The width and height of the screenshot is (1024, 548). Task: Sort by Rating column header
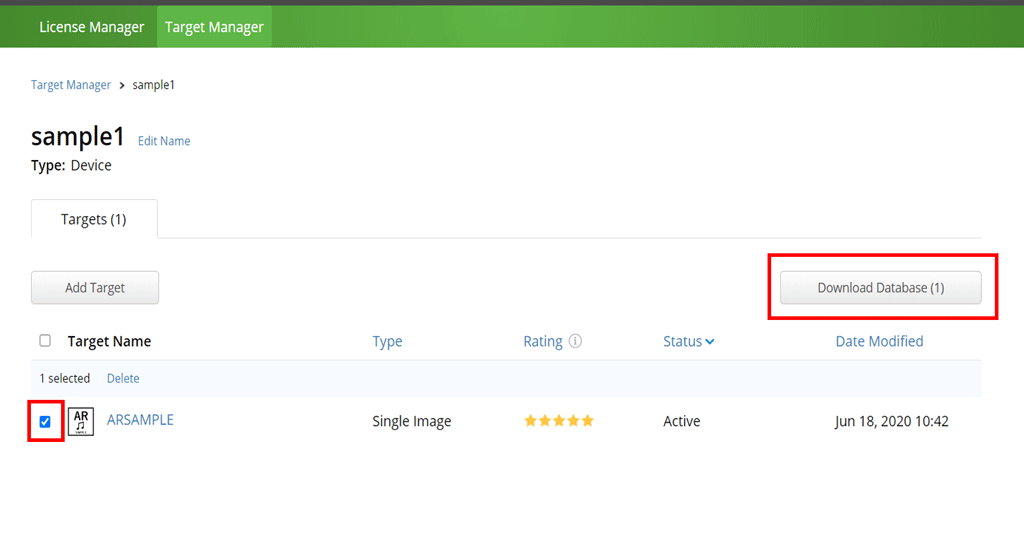click(x=543, y=342)
